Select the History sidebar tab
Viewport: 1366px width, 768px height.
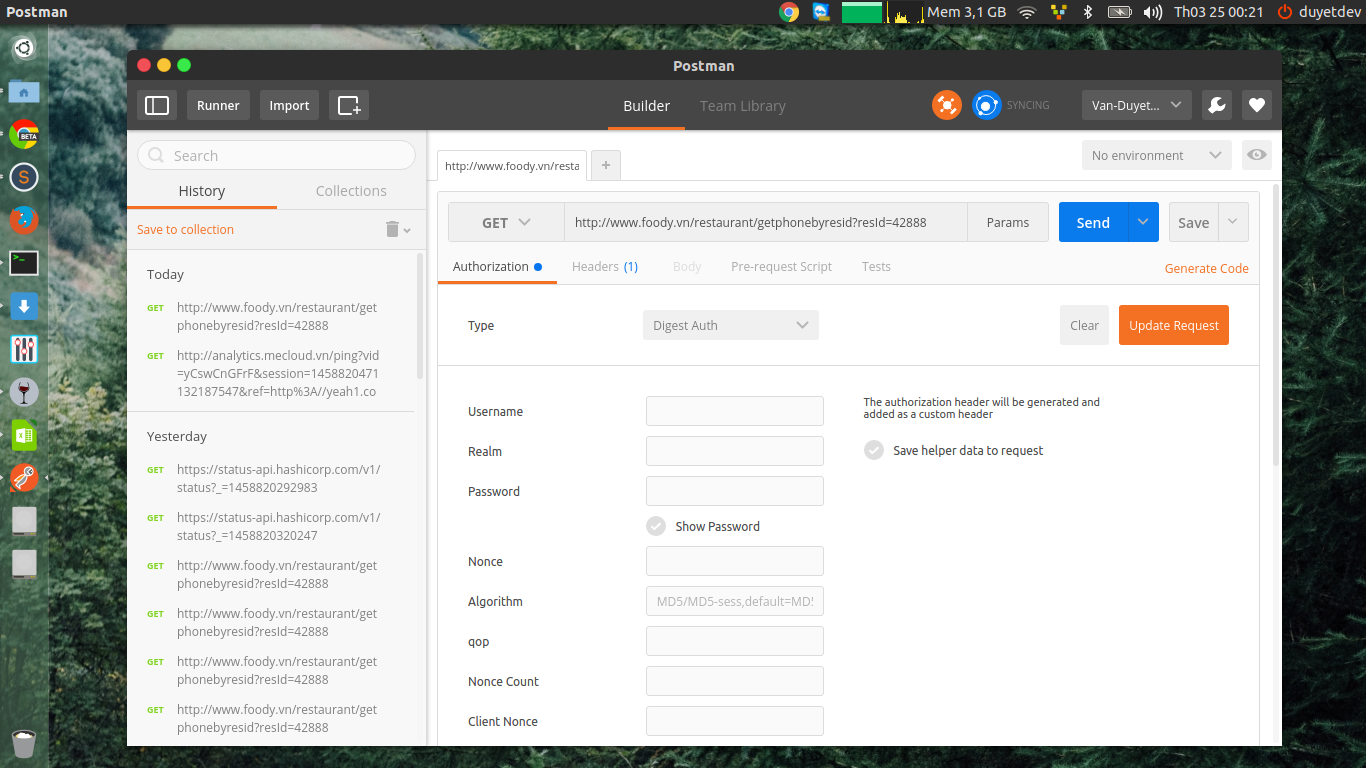coord(202,191)
